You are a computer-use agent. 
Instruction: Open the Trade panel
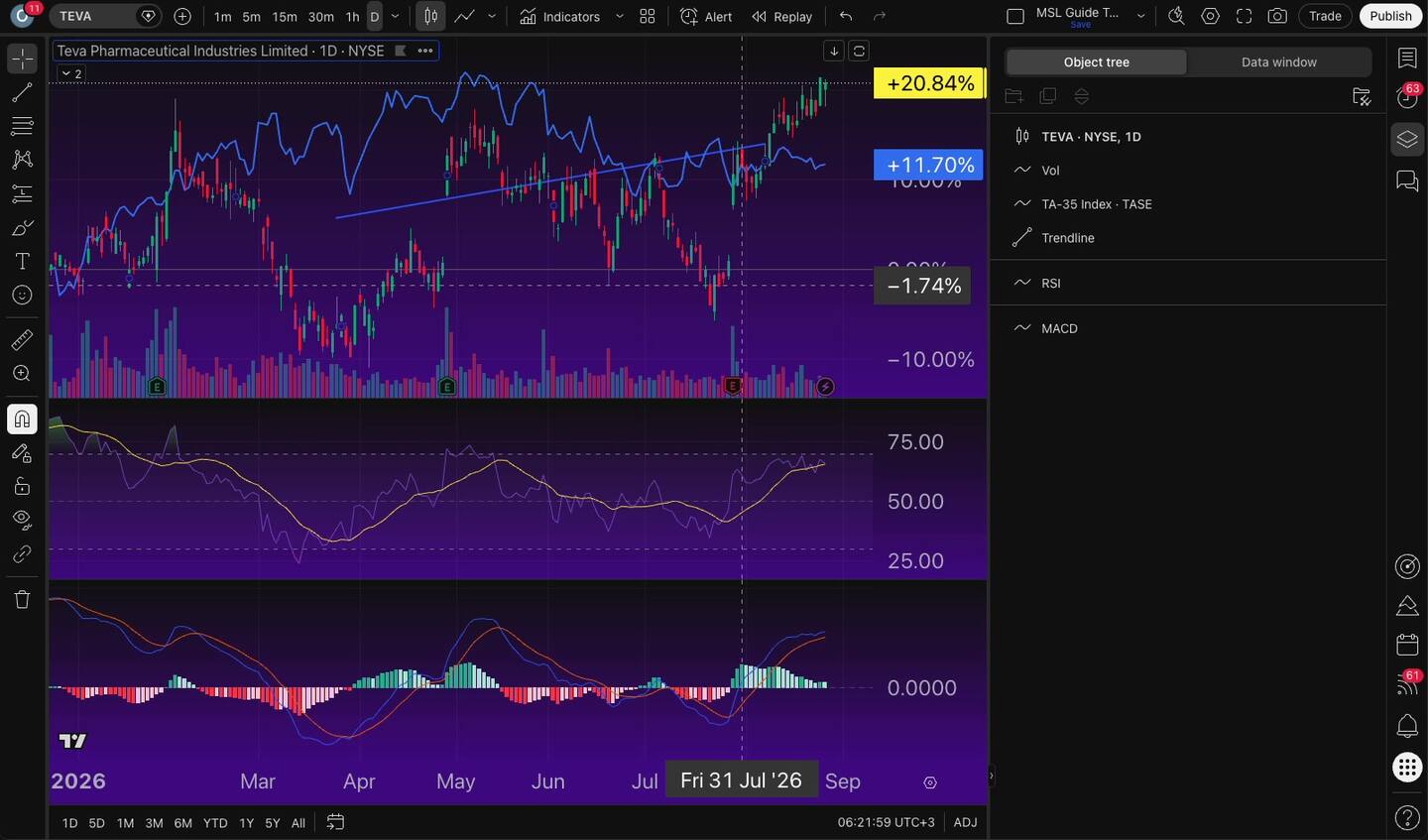pos(1325,16)
